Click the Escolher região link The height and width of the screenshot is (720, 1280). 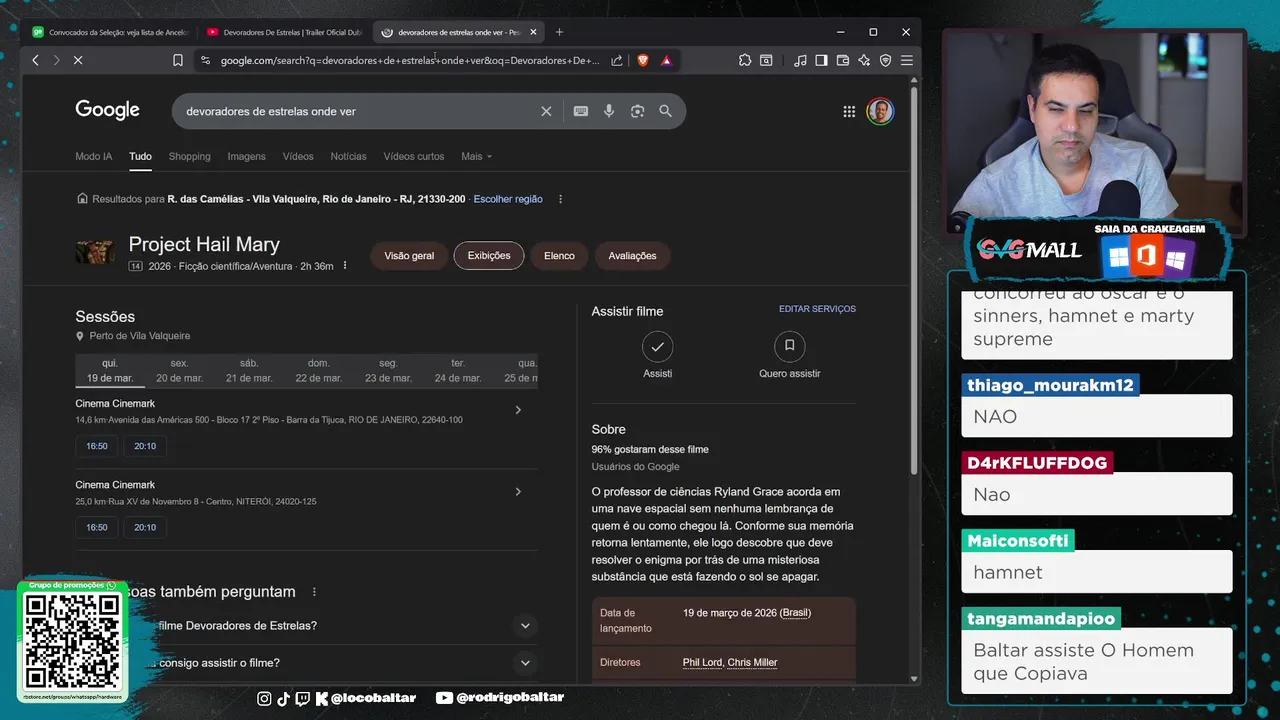click(x=508, y=199)
